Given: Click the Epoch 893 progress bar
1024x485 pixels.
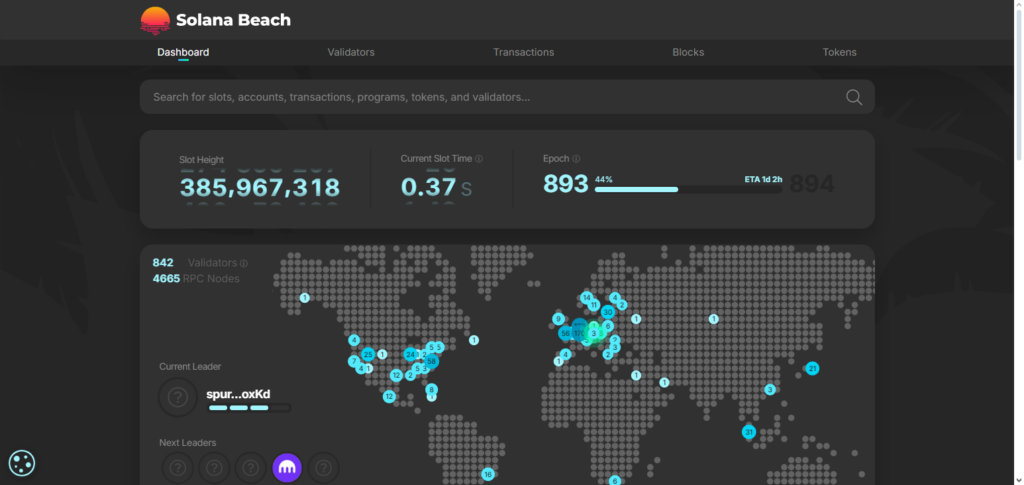Looking at the screenshot, I should tap(688, 189).
